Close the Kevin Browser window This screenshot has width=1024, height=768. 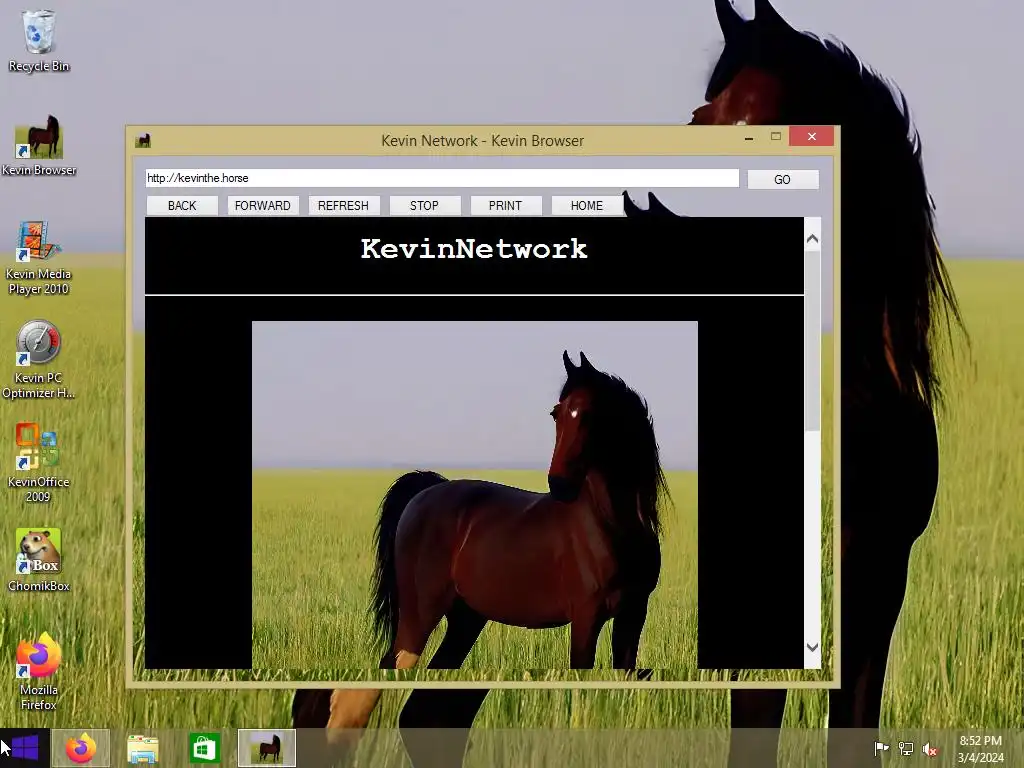(x=812, y=136)
